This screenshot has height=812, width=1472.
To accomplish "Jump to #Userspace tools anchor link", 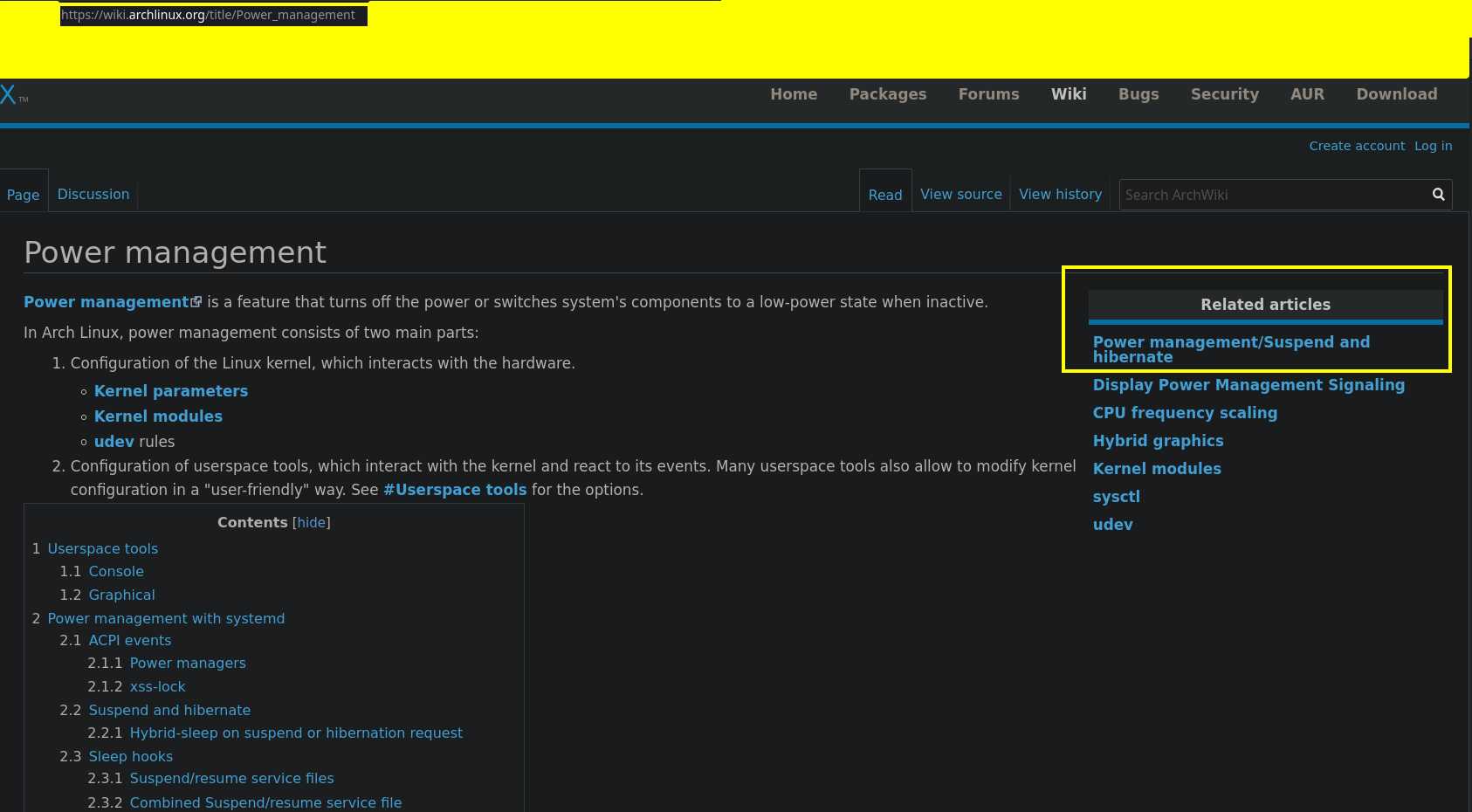I will pos(455,490).
